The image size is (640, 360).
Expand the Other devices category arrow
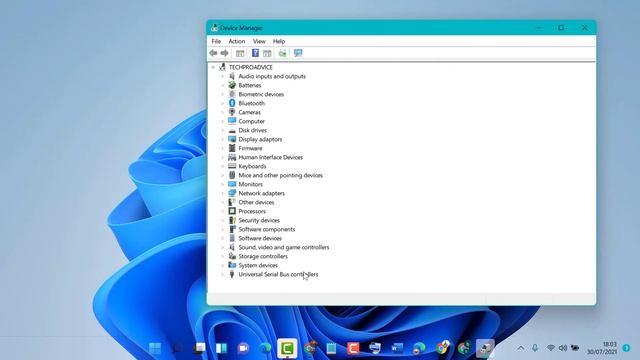pos(222,202)
